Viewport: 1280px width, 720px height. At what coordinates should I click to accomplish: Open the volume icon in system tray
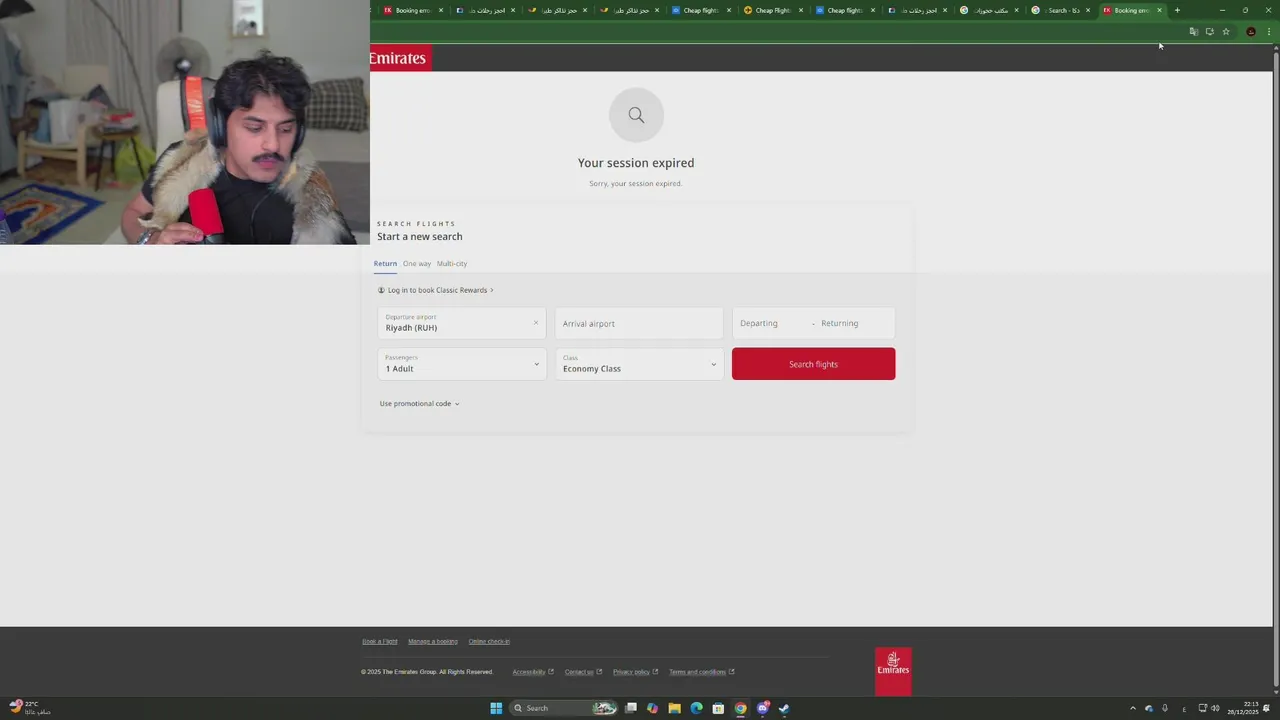(1215, 708)
